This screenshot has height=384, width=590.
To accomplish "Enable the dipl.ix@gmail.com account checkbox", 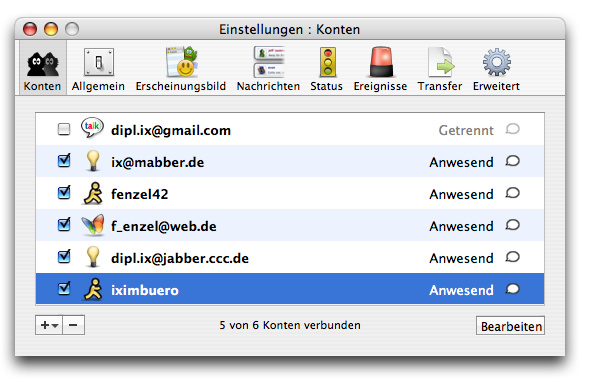I will (64, 129).
